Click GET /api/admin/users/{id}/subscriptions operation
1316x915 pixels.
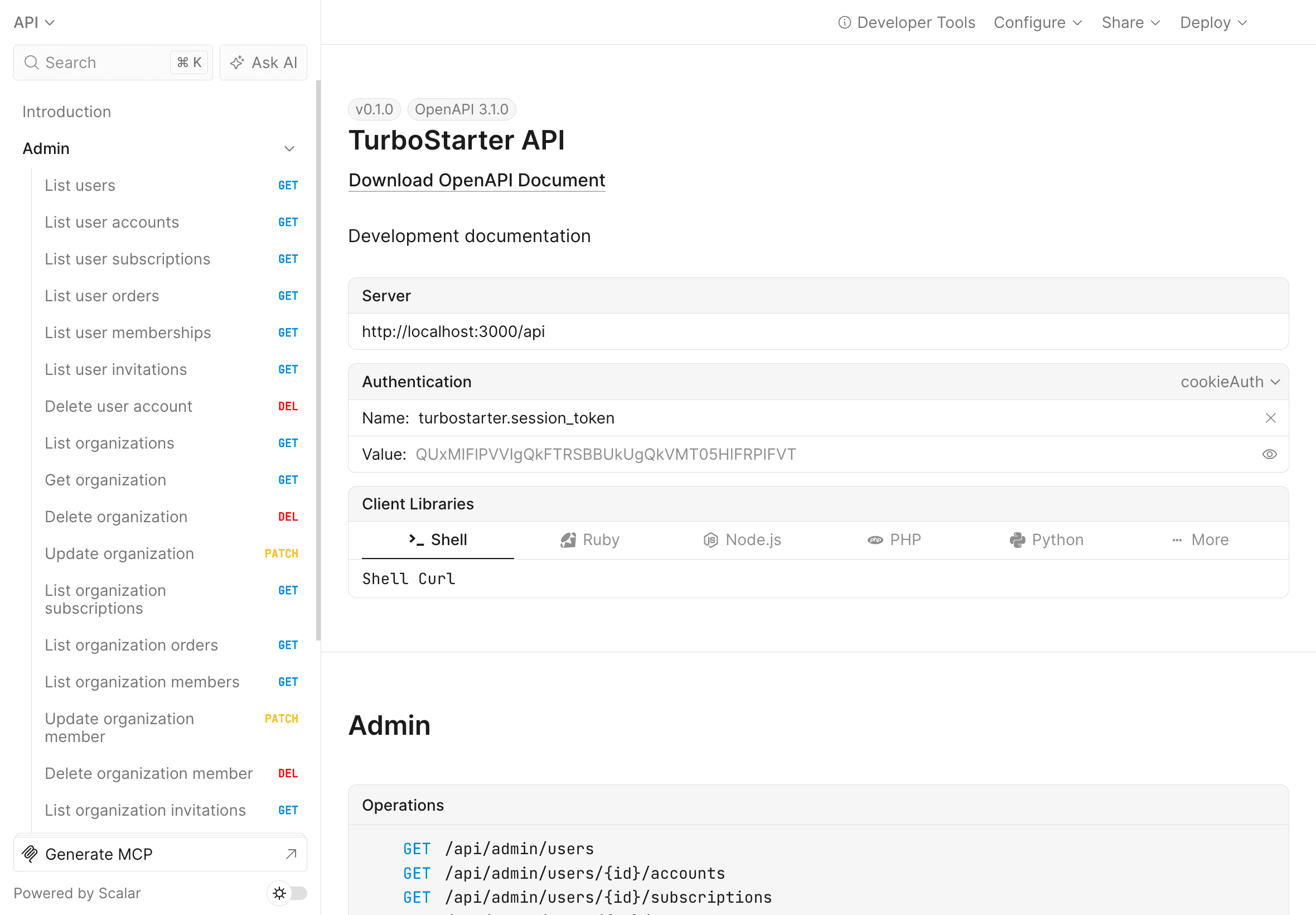(x=587, y=898)
